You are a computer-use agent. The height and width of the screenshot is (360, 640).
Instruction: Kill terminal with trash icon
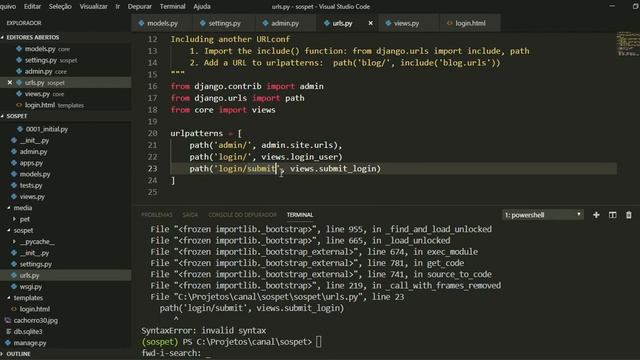[x=629, y=215]
